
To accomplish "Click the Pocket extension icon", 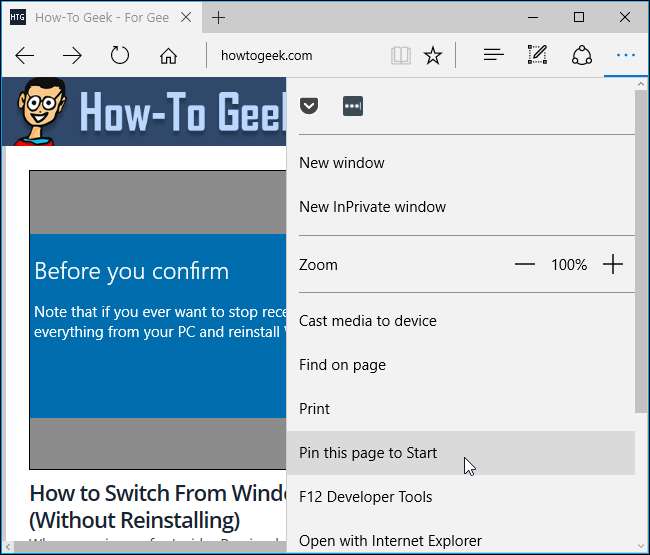I will tap(309, 106).
